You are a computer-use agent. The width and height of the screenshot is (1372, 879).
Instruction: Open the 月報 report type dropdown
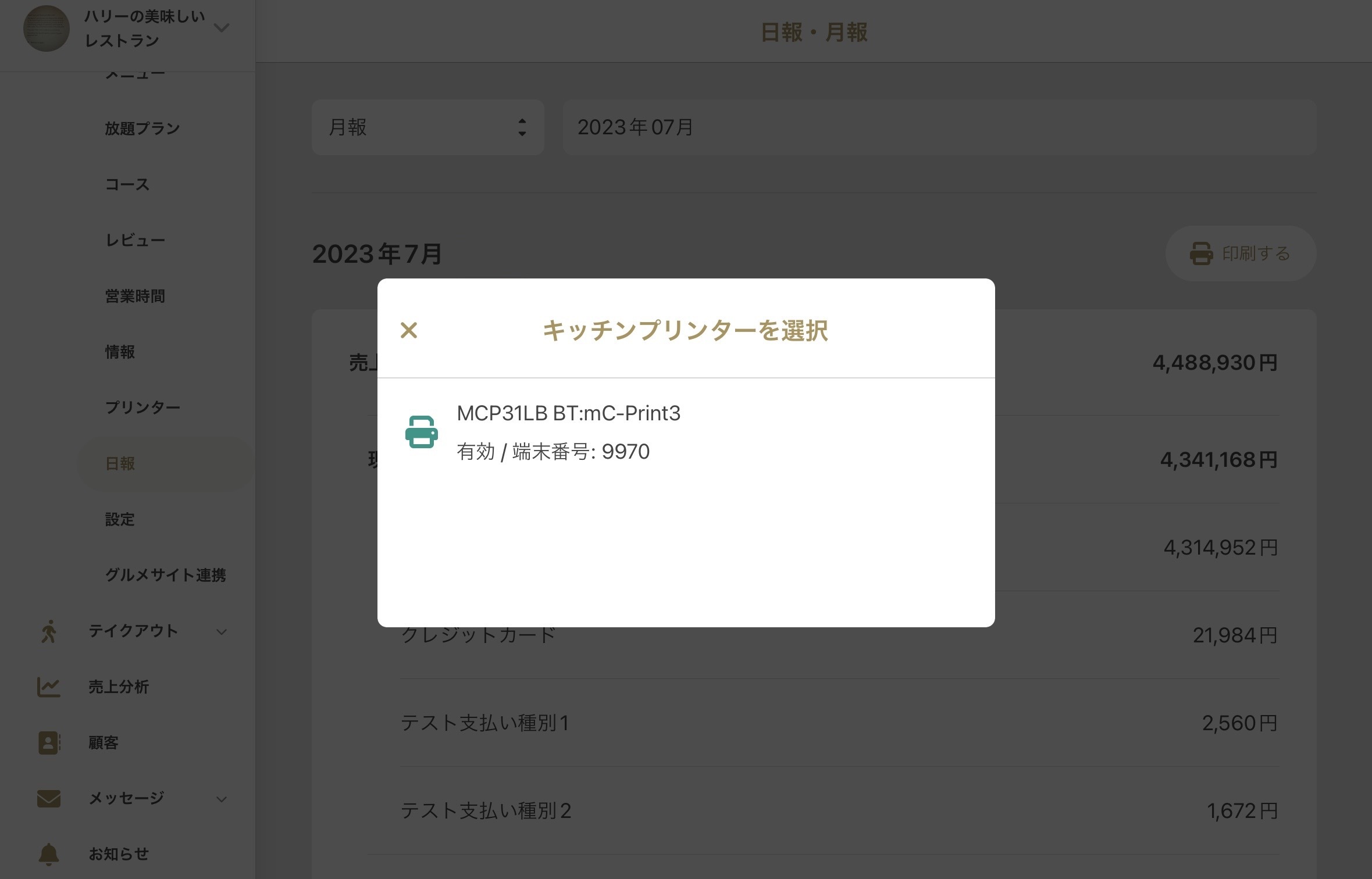coord(428,127)
